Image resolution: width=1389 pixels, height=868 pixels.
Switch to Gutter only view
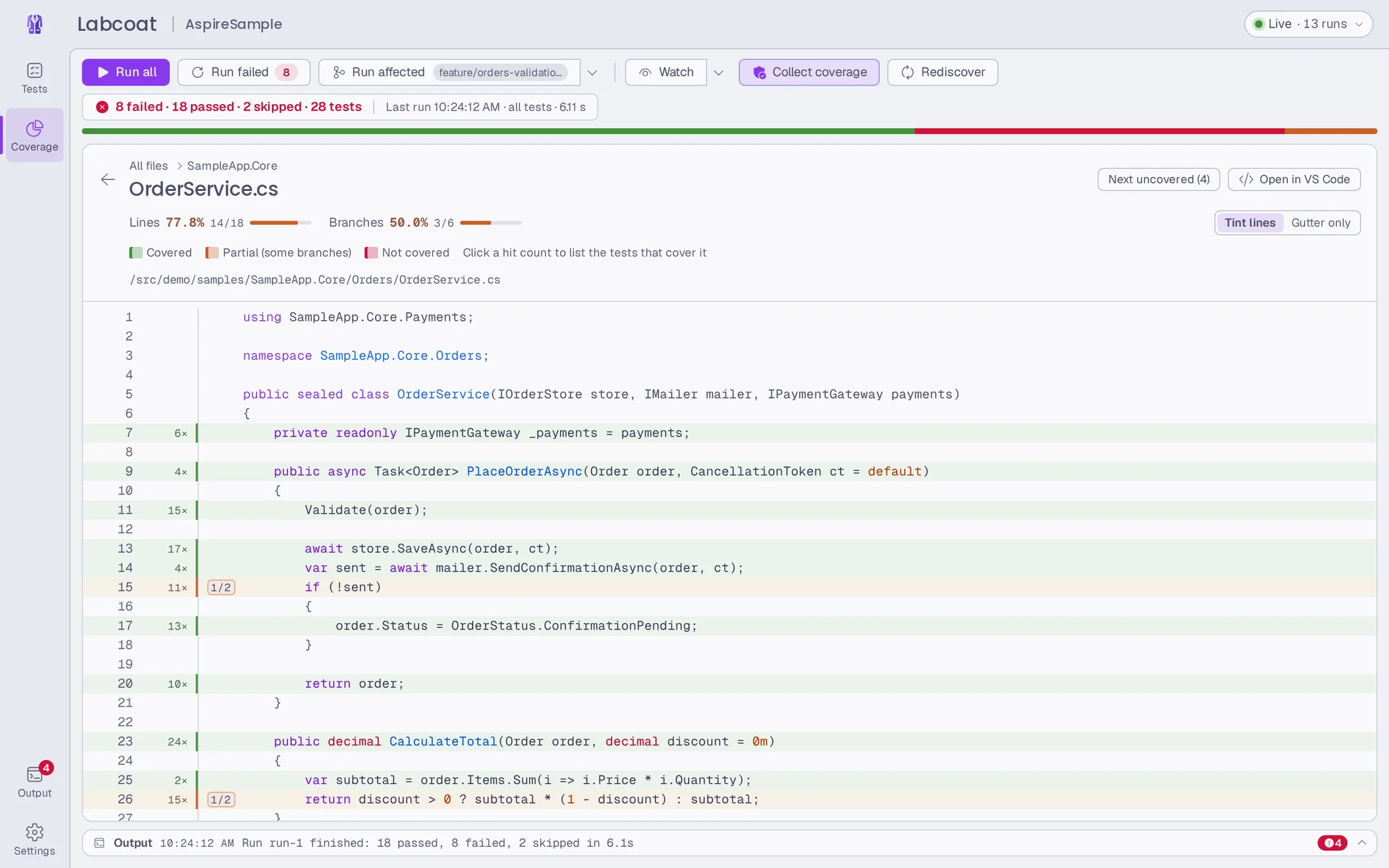pyautogui.click(x=1321, y=222)
